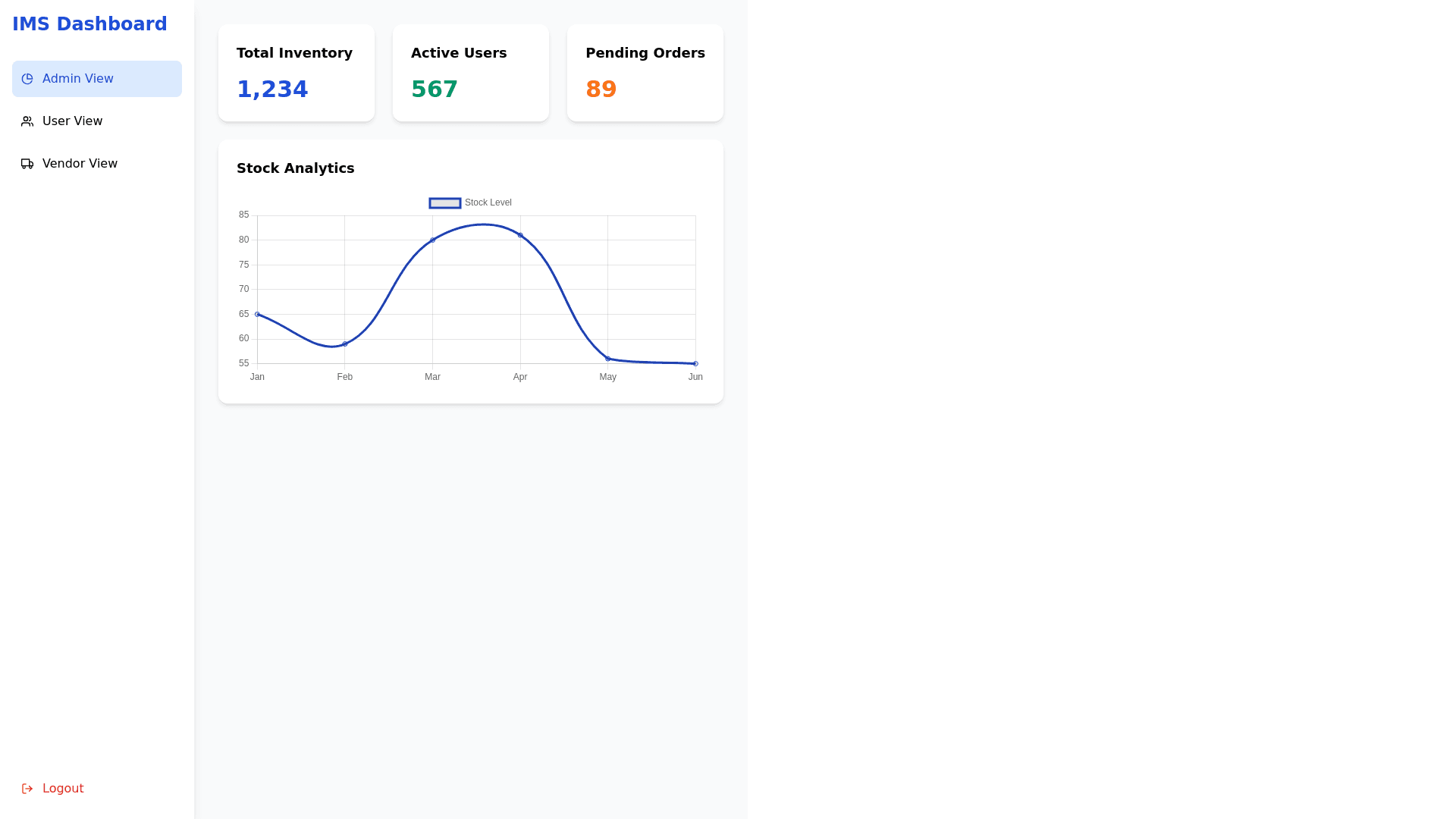This screenshot has height=819, width=1456.
Task: Click the Feb data point on chart
Action: click(x=345, y=344)
